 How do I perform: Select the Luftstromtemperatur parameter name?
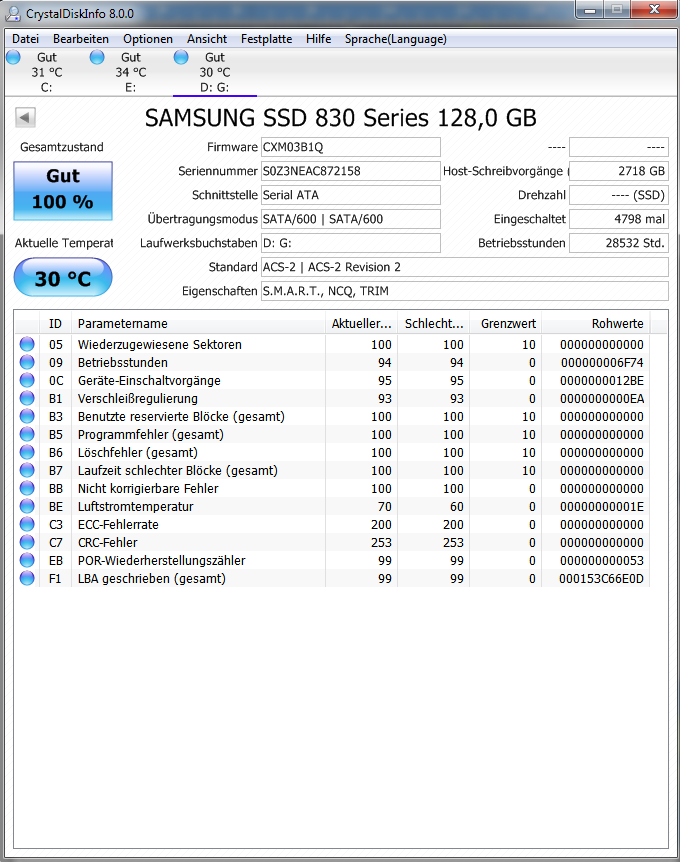pyautogui.click(x=135, y=507)
